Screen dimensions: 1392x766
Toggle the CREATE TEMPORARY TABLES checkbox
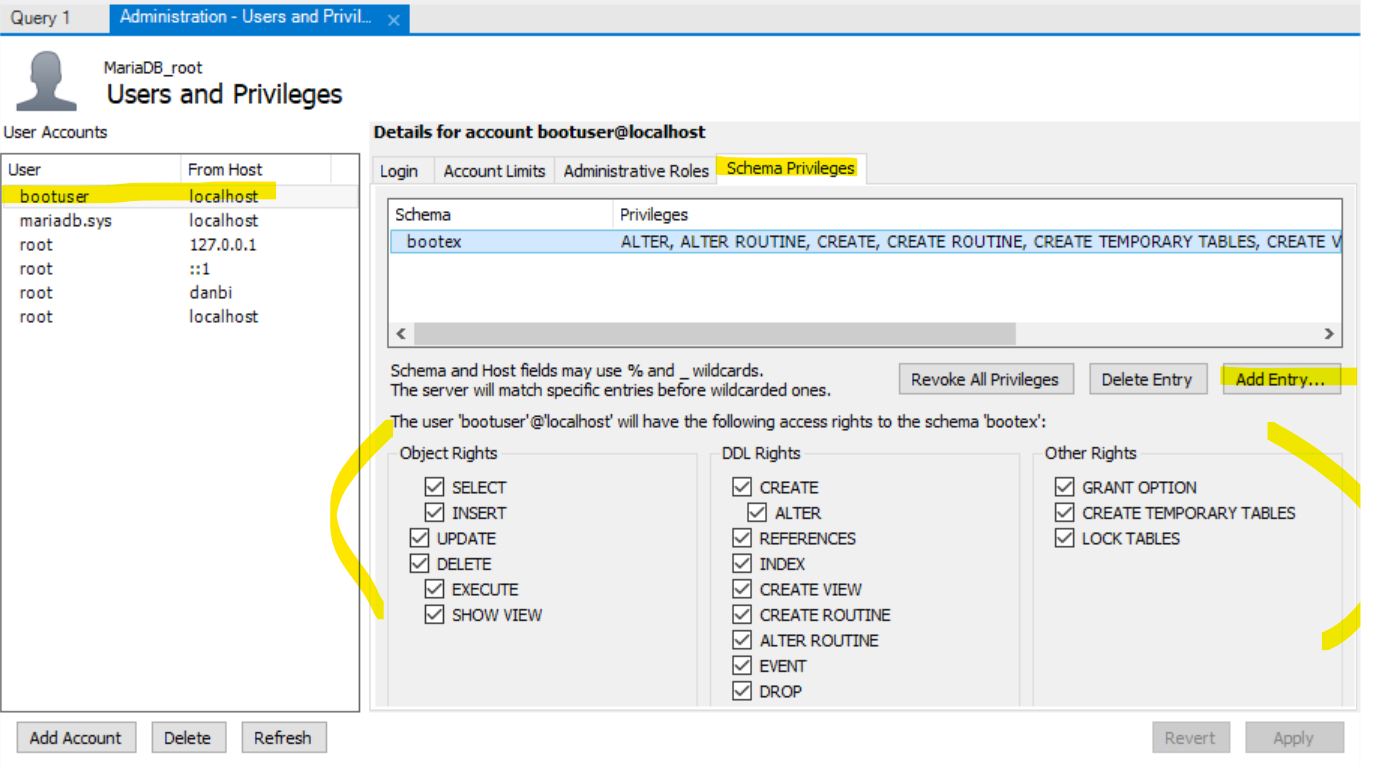pyautogui.click(x=1064, y=512)
